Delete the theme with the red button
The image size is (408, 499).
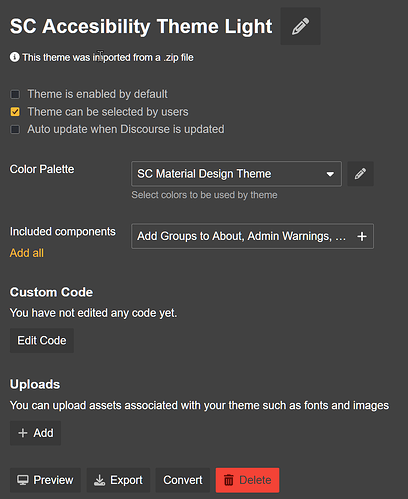(x=247, y=480)
